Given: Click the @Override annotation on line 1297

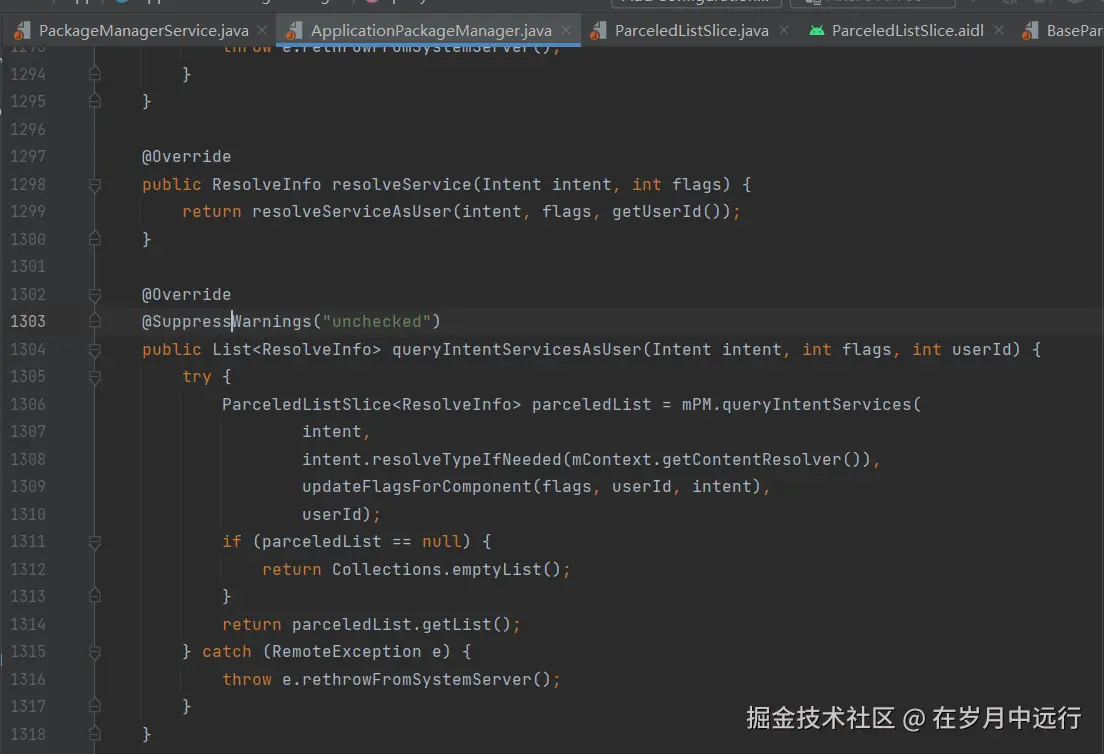Looking at the screenshot, I should pos(187,156).
